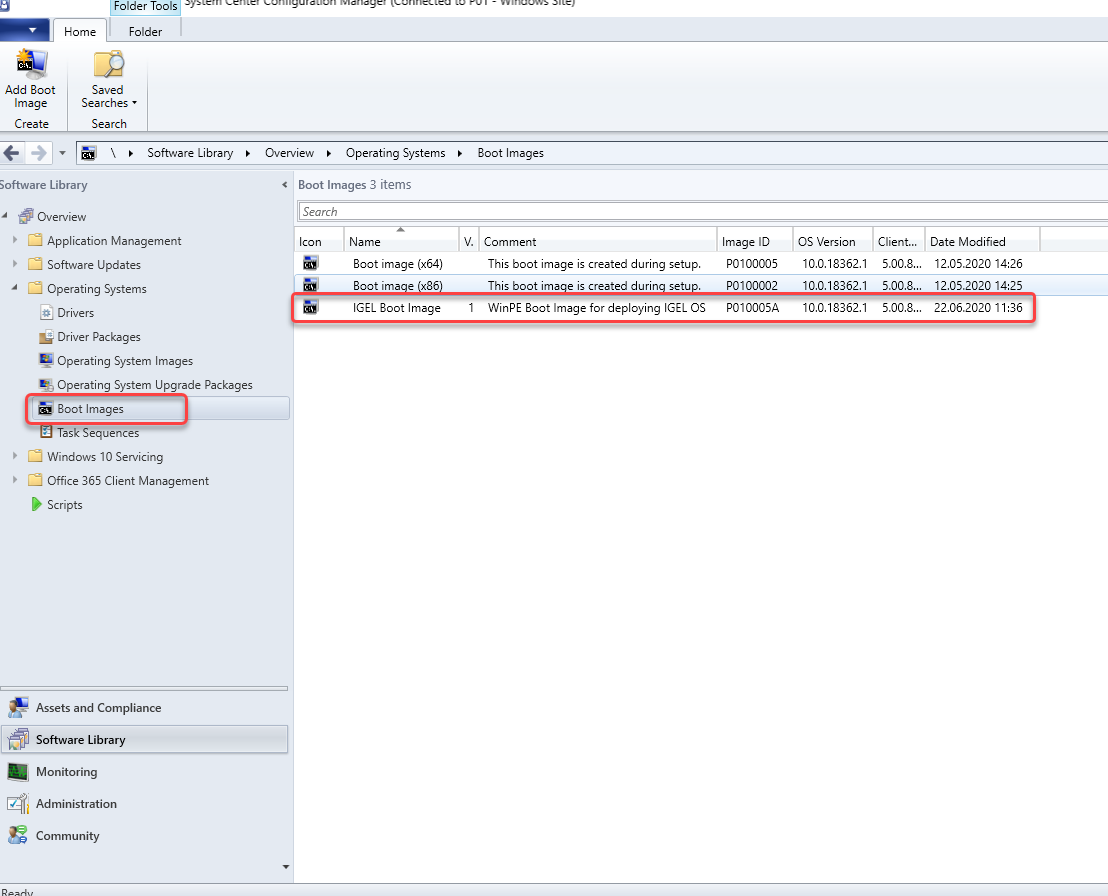Open the Monitoring workspace

click(66, 772)
